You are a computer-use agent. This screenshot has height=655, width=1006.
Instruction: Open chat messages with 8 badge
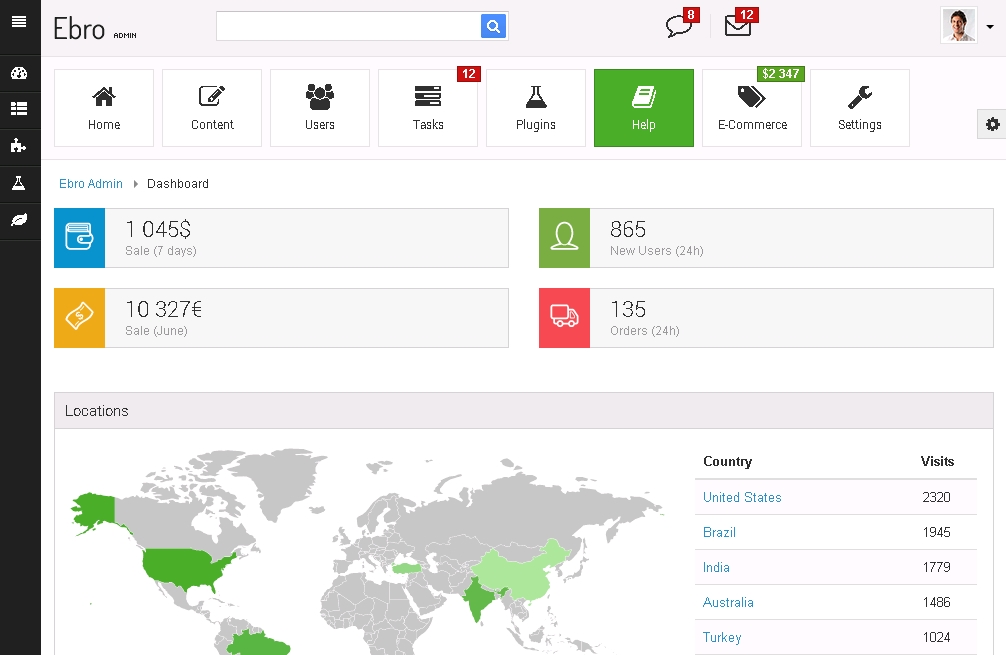(679, 26)
